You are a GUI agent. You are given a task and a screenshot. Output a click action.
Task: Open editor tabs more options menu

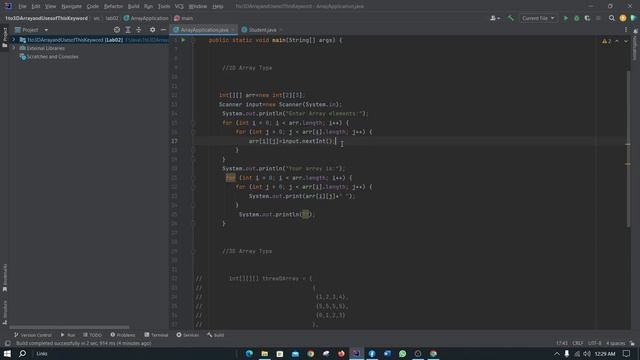[x=626, y=30]
